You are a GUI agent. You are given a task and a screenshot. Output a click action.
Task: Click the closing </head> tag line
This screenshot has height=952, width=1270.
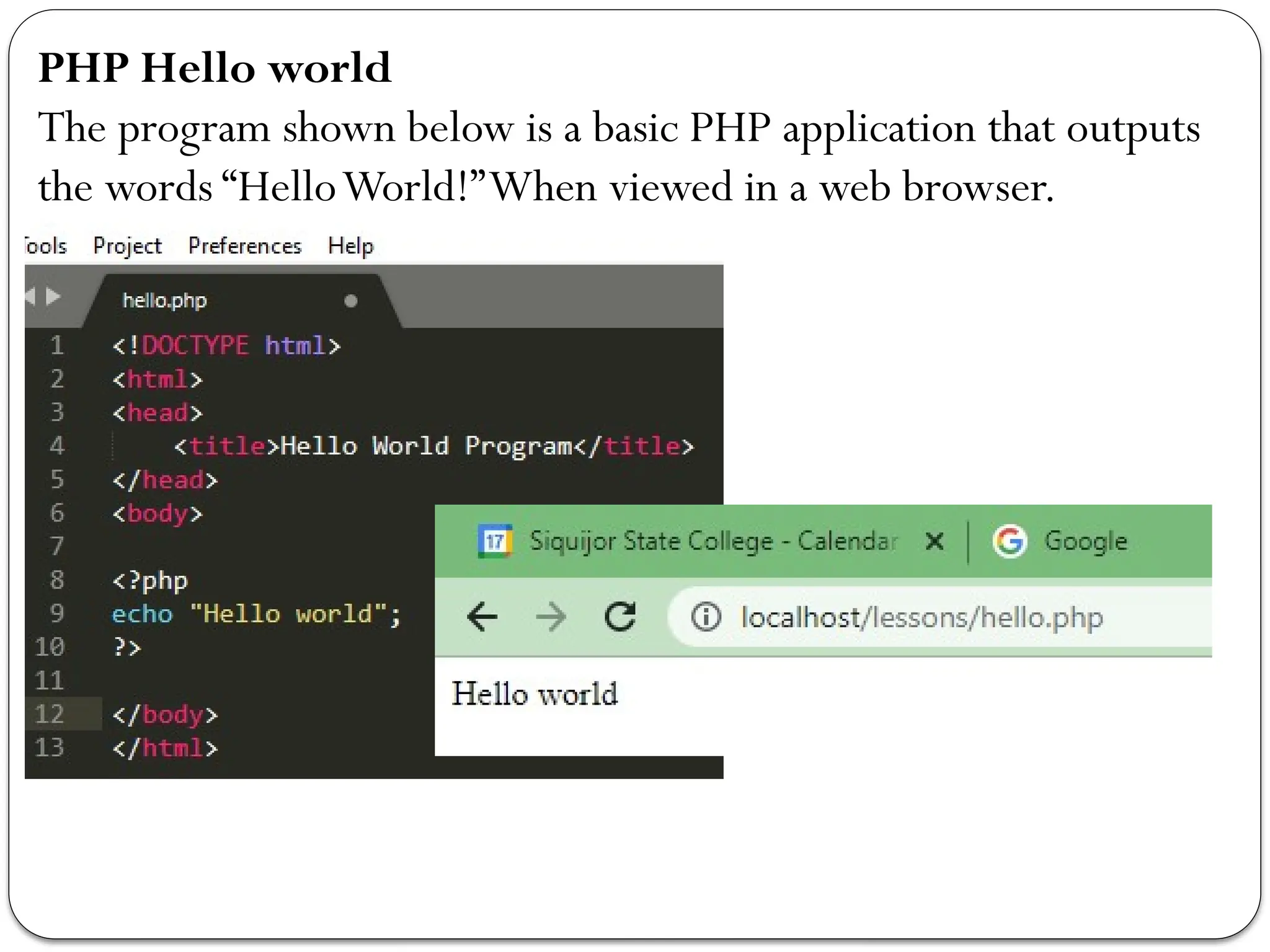pos(165,480)
